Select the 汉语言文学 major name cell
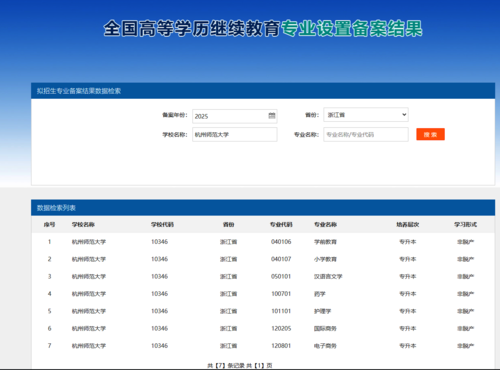 pos(328,277)
